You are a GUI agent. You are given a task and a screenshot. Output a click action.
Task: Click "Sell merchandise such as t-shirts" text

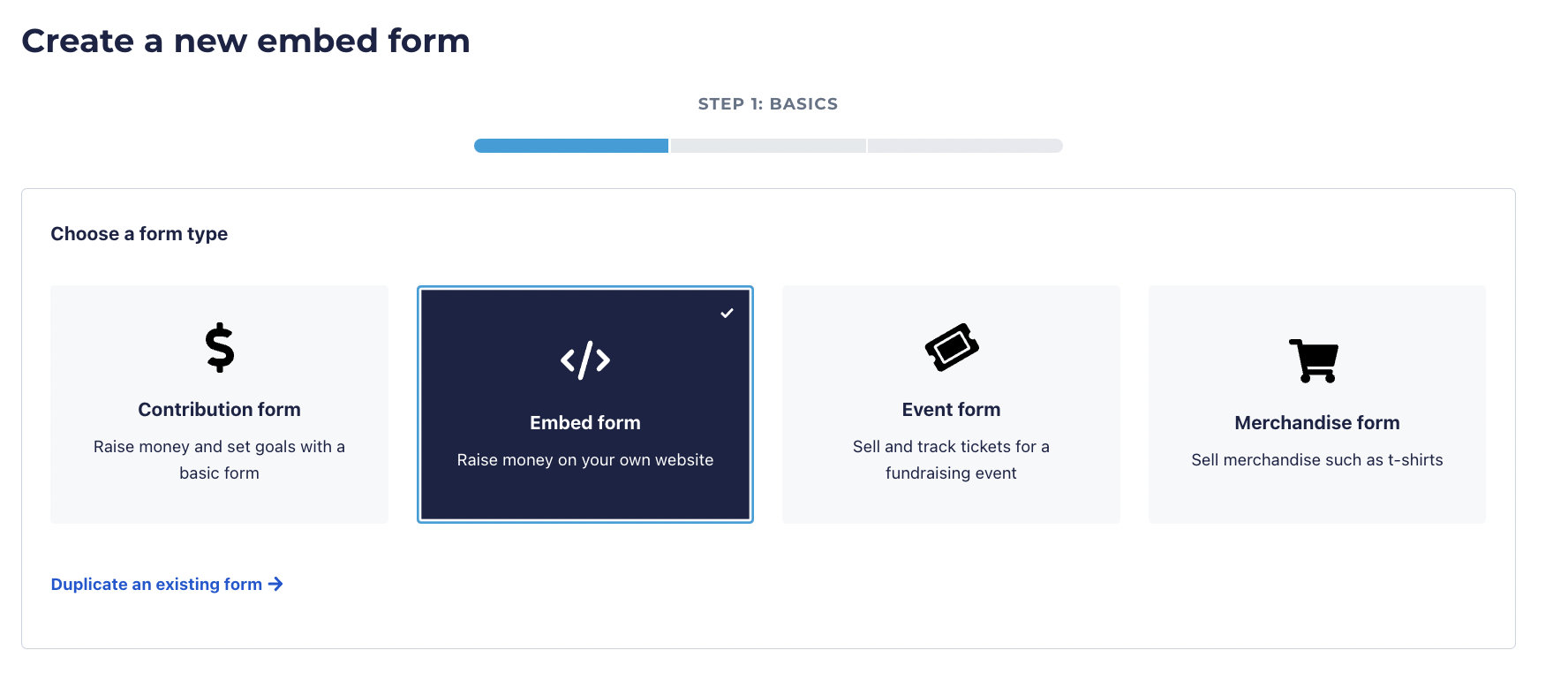1316,460
